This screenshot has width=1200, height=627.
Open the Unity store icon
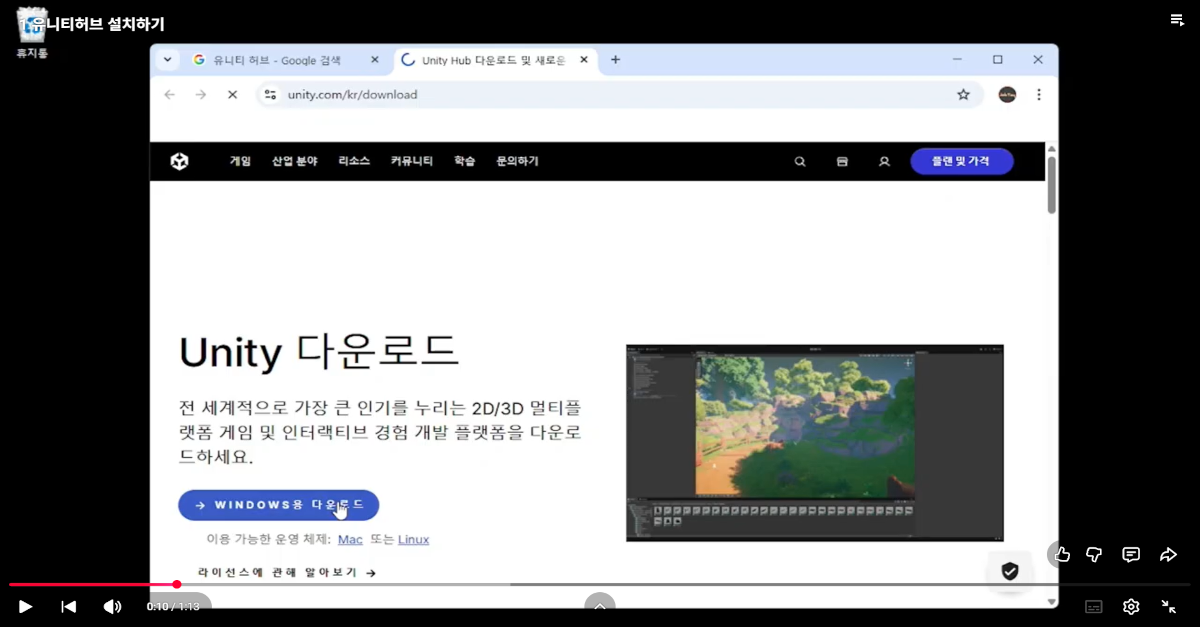click(842, 161)
